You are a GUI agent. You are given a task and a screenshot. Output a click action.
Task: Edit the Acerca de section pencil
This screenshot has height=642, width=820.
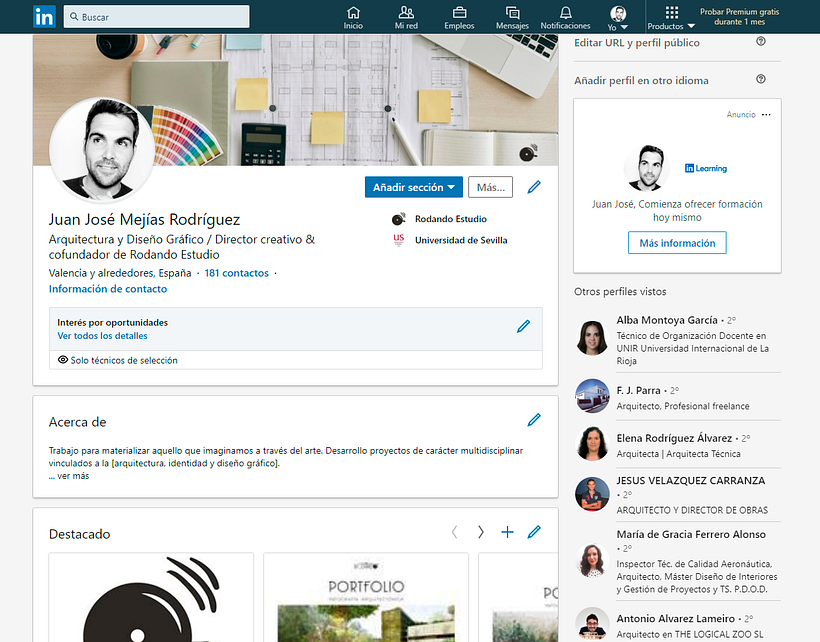pyautogui.click(x=534, y=420)
